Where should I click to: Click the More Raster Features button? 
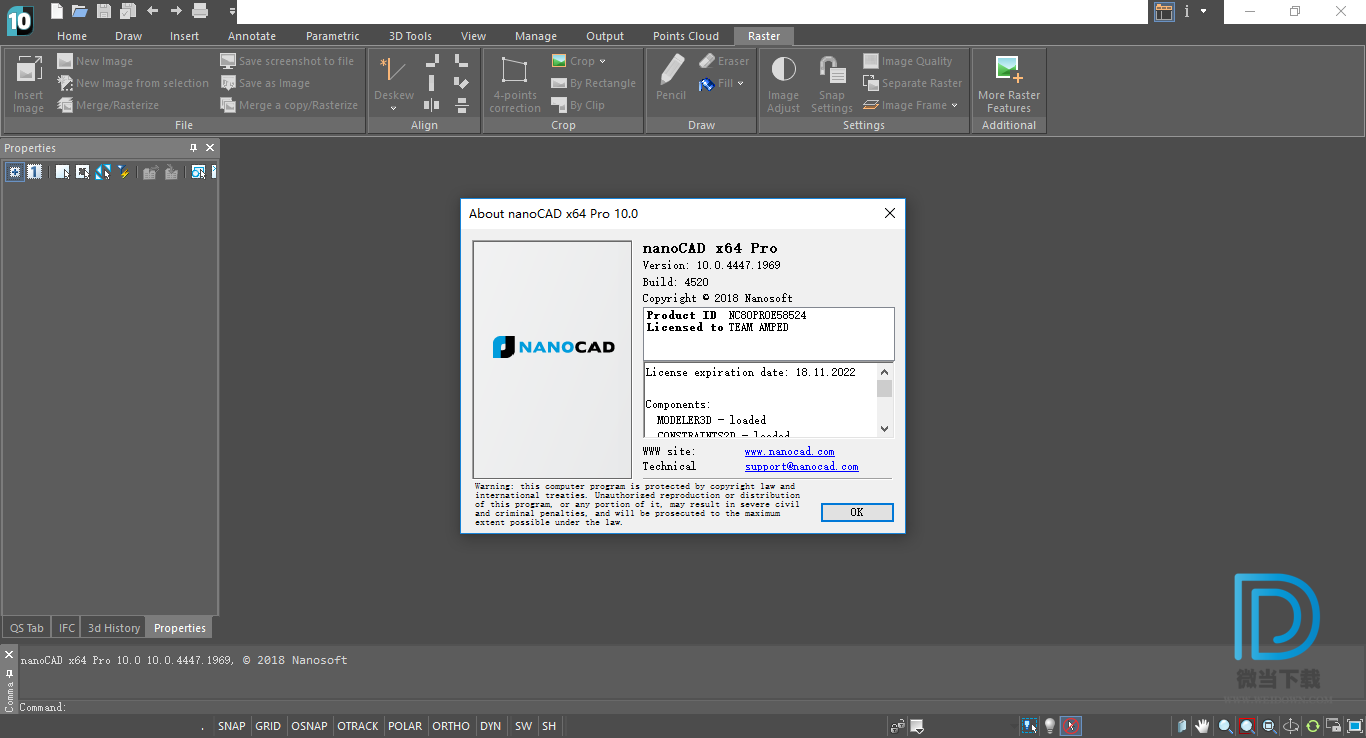click(1009, 83)
